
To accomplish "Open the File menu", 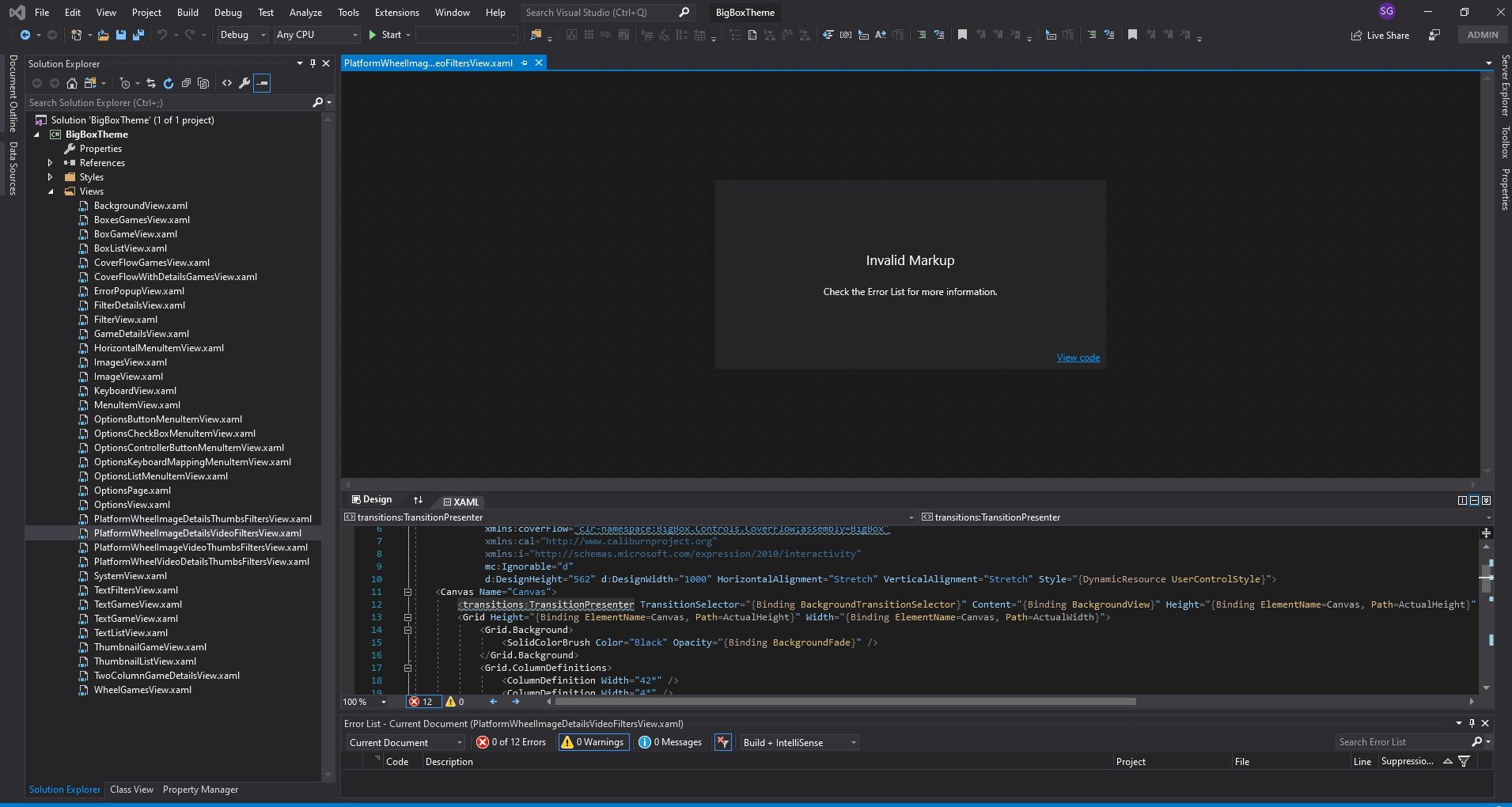I will [x=42, y=12].
